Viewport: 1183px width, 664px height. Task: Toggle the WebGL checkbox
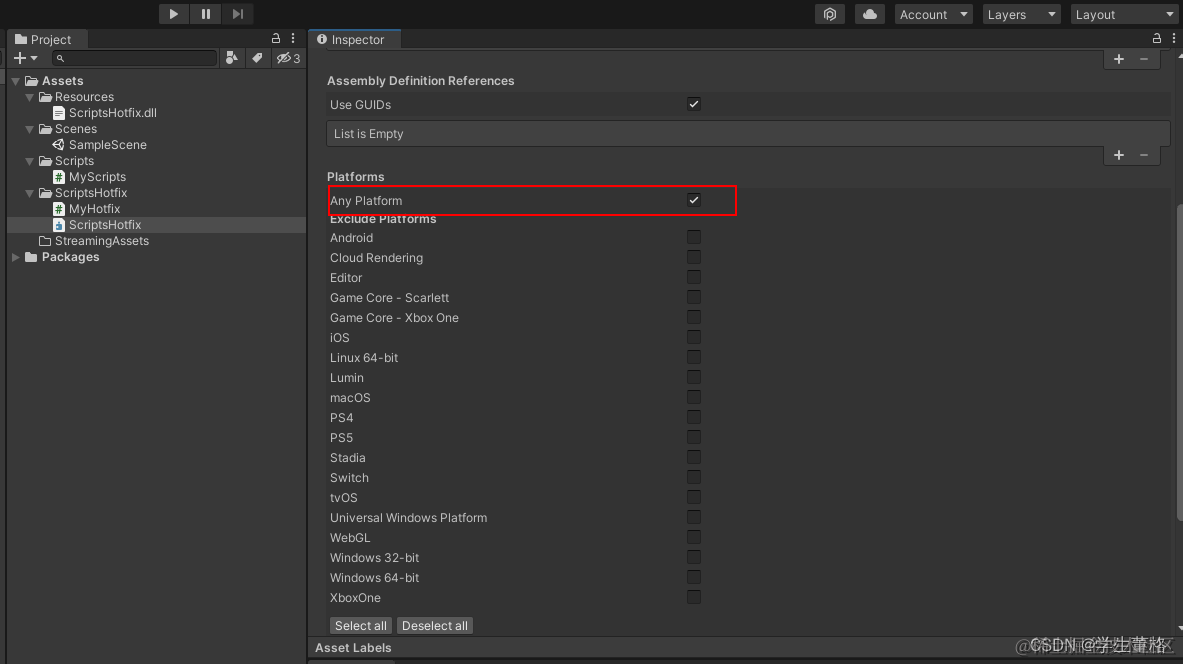[x=694, y=537]
